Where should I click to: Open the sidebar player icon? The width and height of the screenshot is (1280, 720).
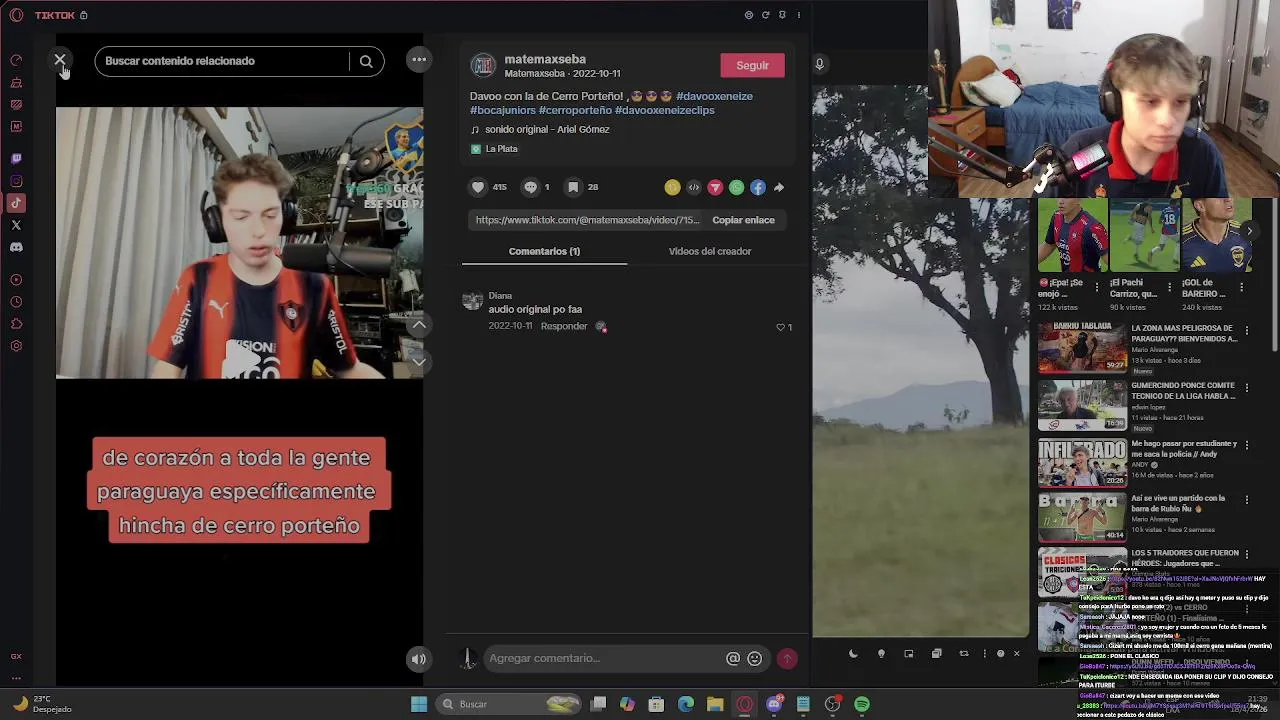16,280
